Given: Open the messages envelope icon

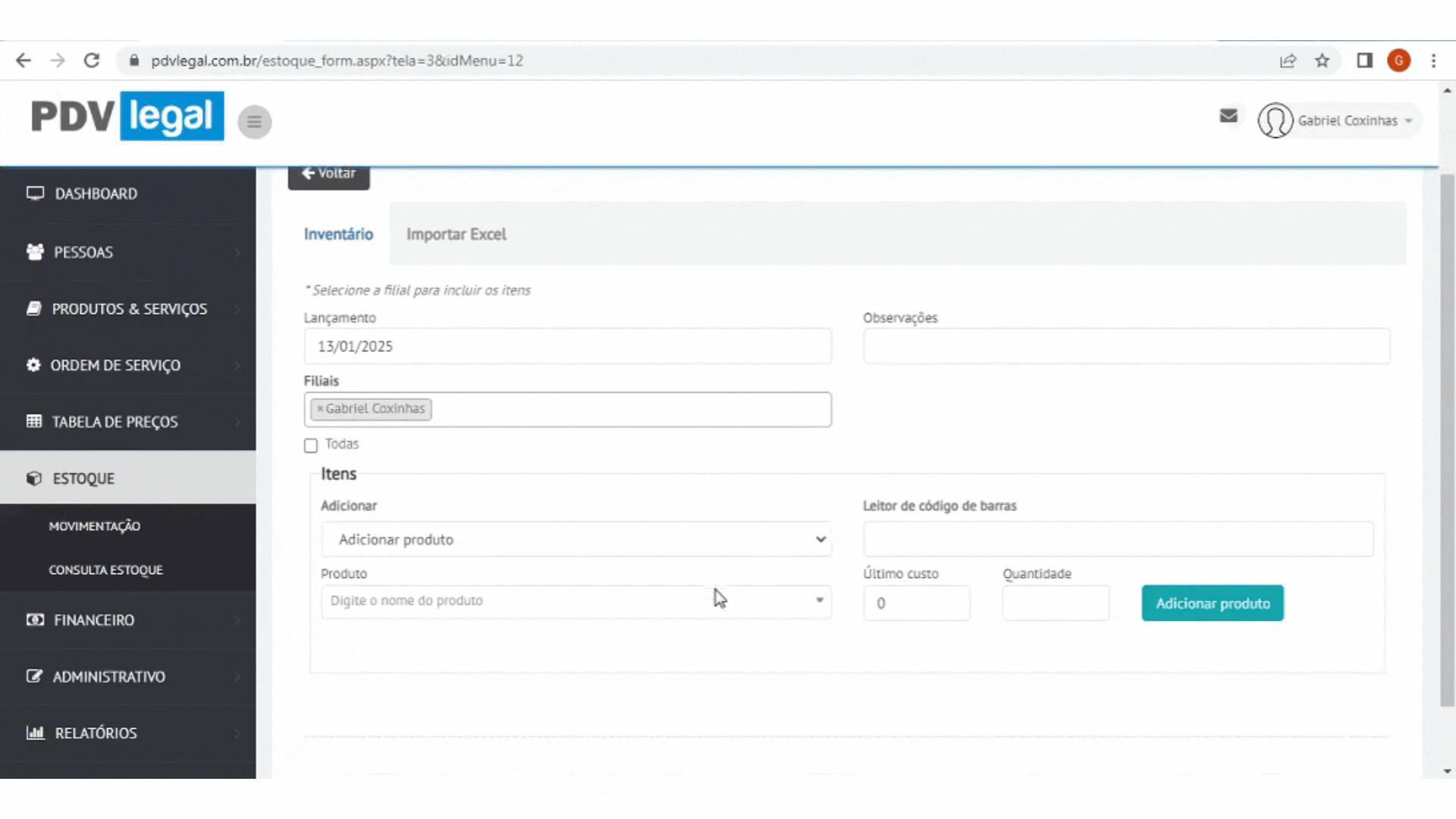Looking at the screenshot, I should (x=1228, y=116).
